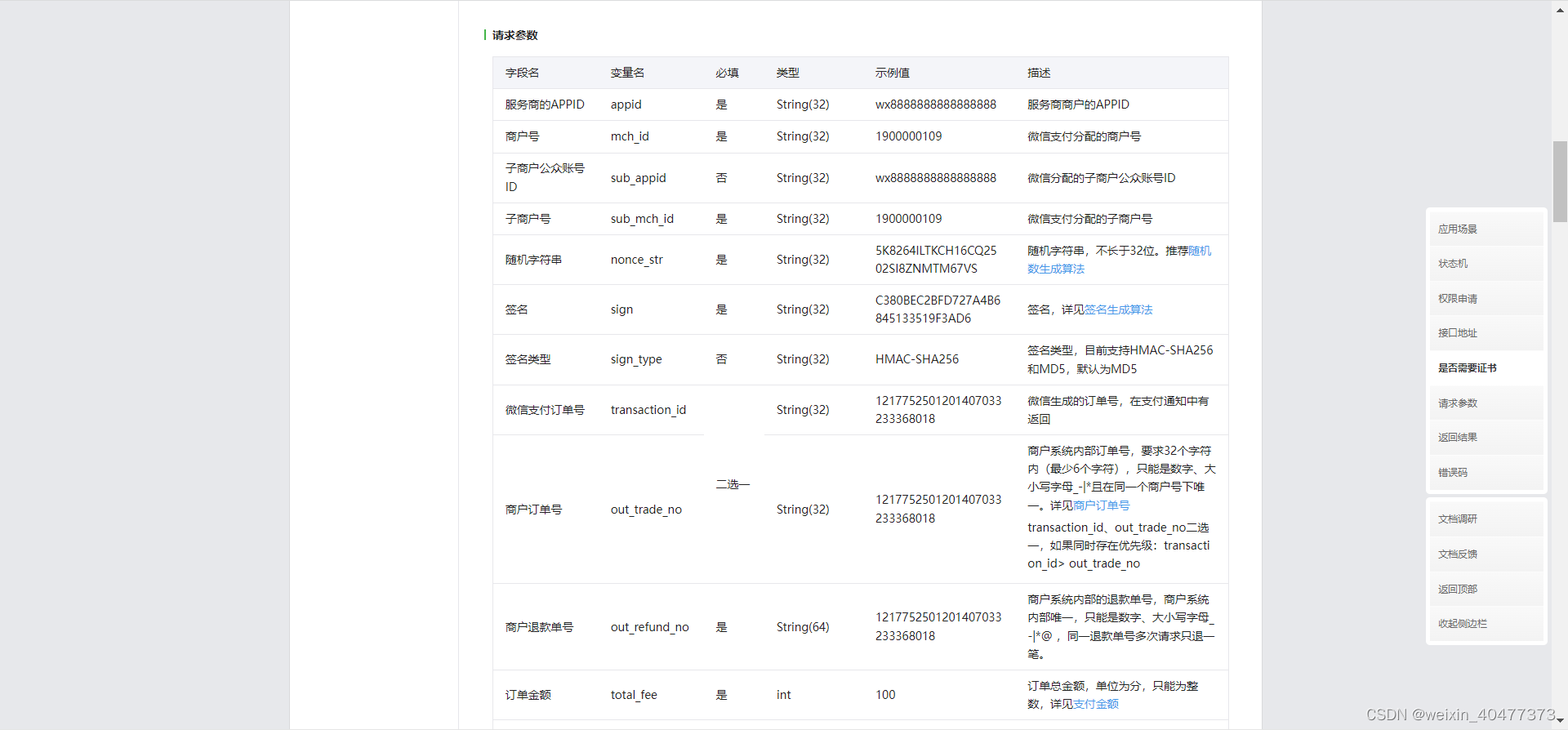1568x730 pixels.
Task: Click the String(64) type cell
Action: (803, 627)
